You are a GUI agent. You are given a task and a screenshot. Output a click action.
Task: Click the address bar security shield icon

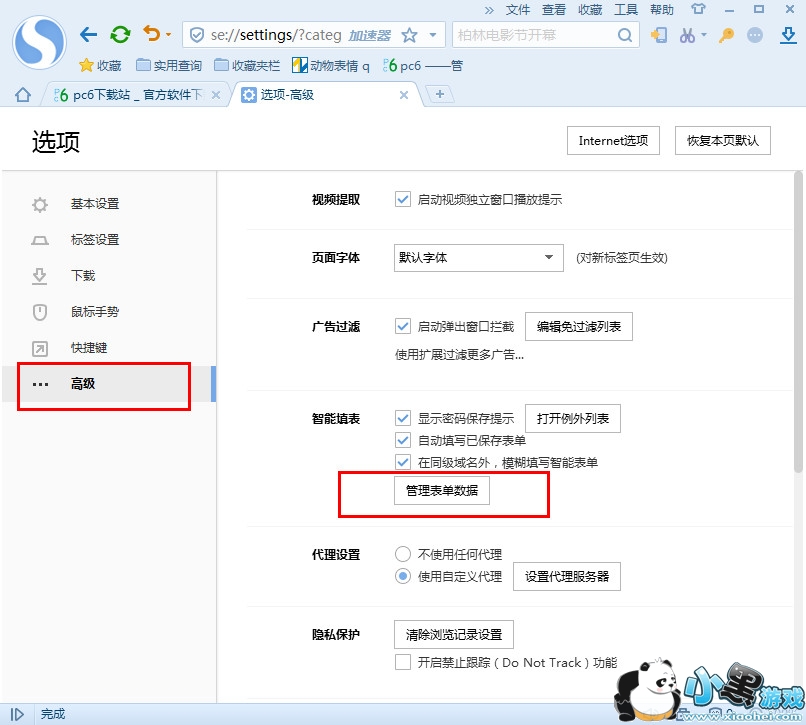click(x=196, y=35)
